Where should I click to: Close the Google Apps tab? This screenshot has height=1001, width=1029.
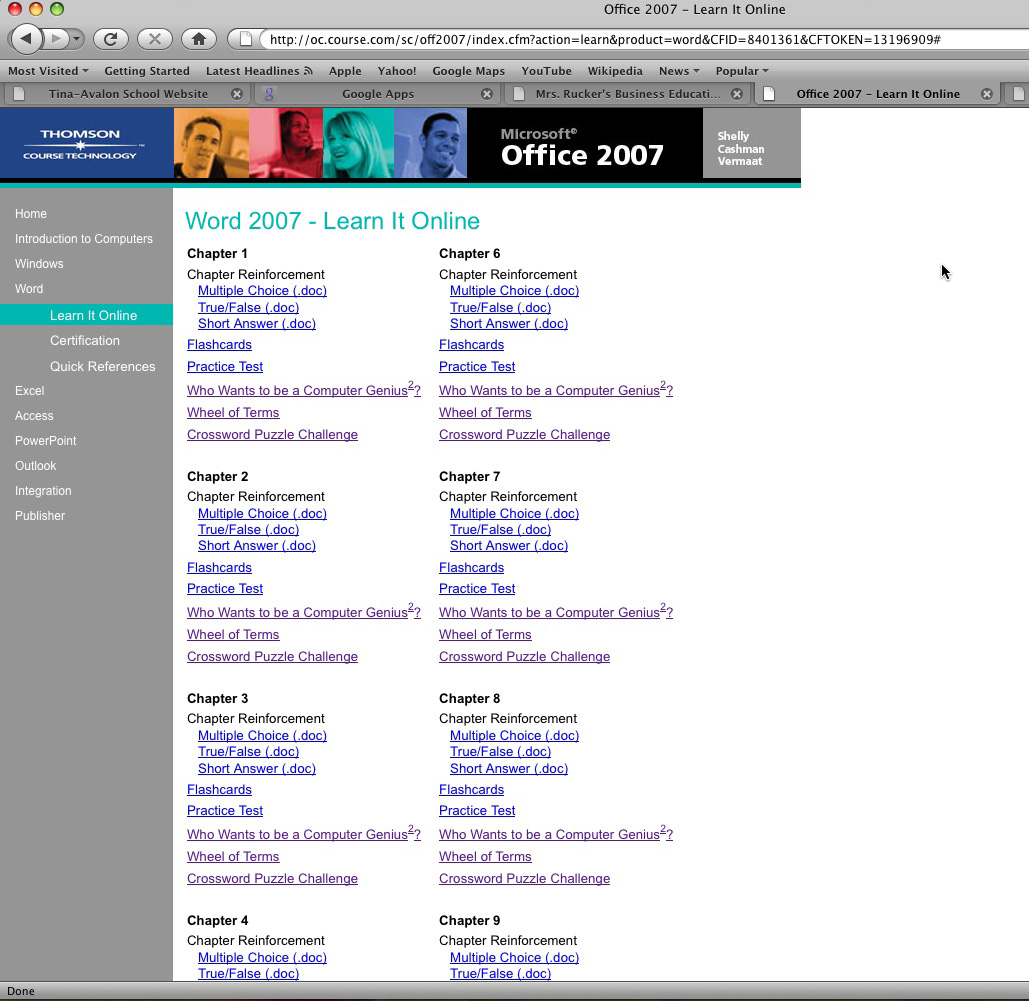pos(487,94)
